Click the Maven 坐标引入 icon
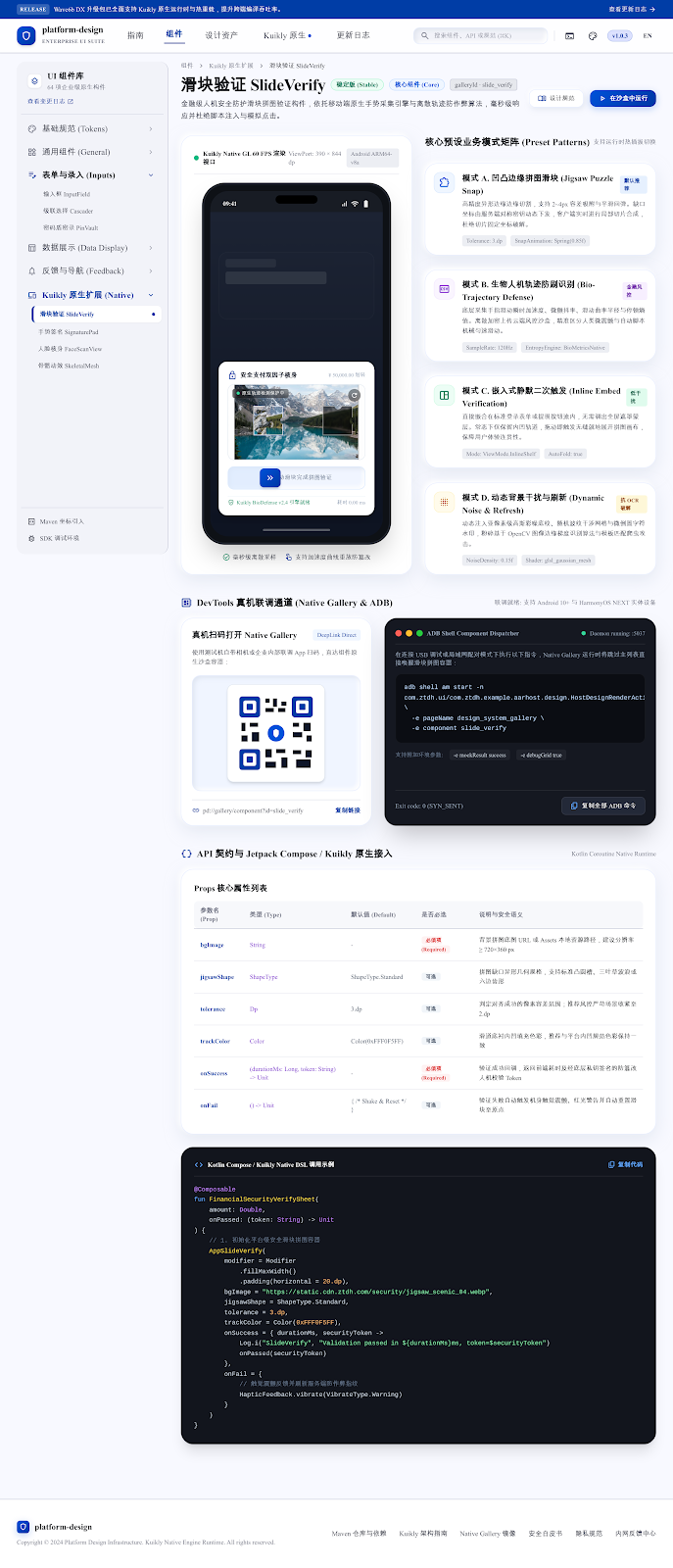673x1568 pixels. click(31, 521)
